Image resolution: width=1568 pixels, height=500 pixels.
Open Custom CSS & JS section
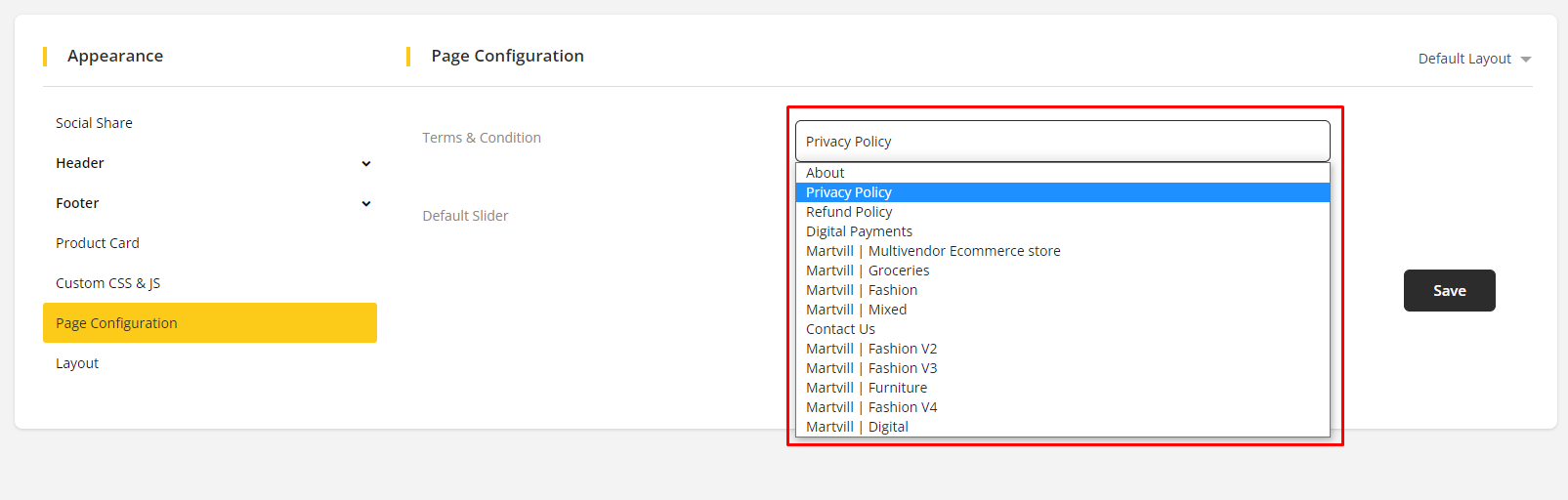[x=107, y=283]
